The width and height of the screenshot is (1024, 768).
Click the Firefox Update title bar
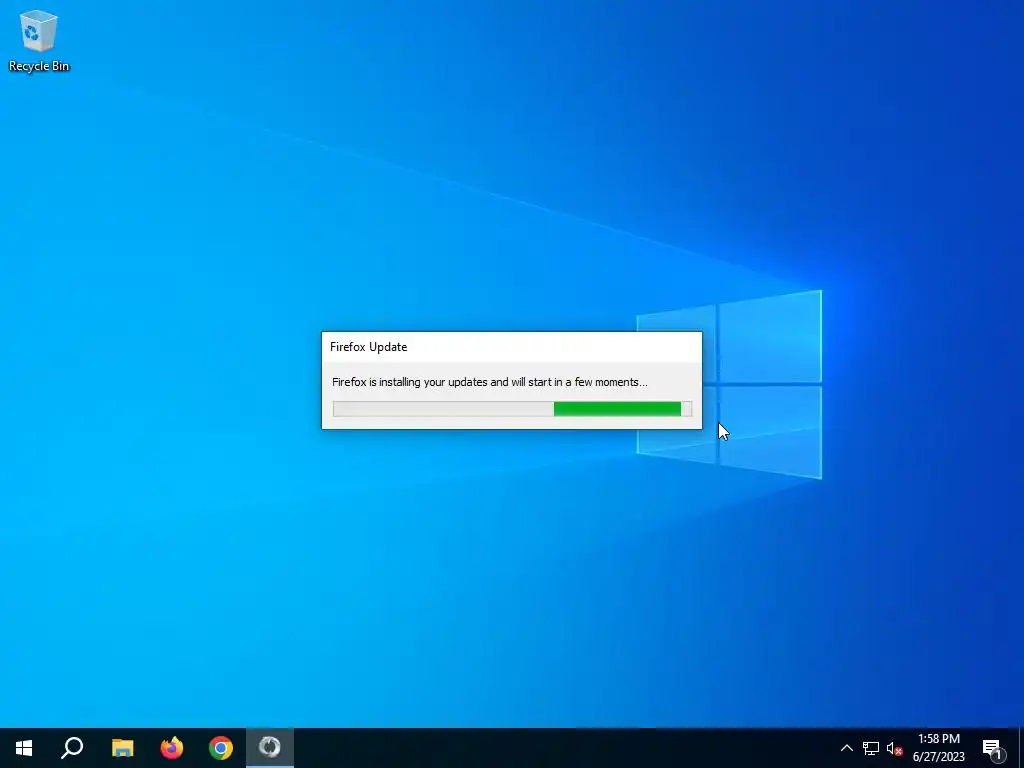point(512,347)
